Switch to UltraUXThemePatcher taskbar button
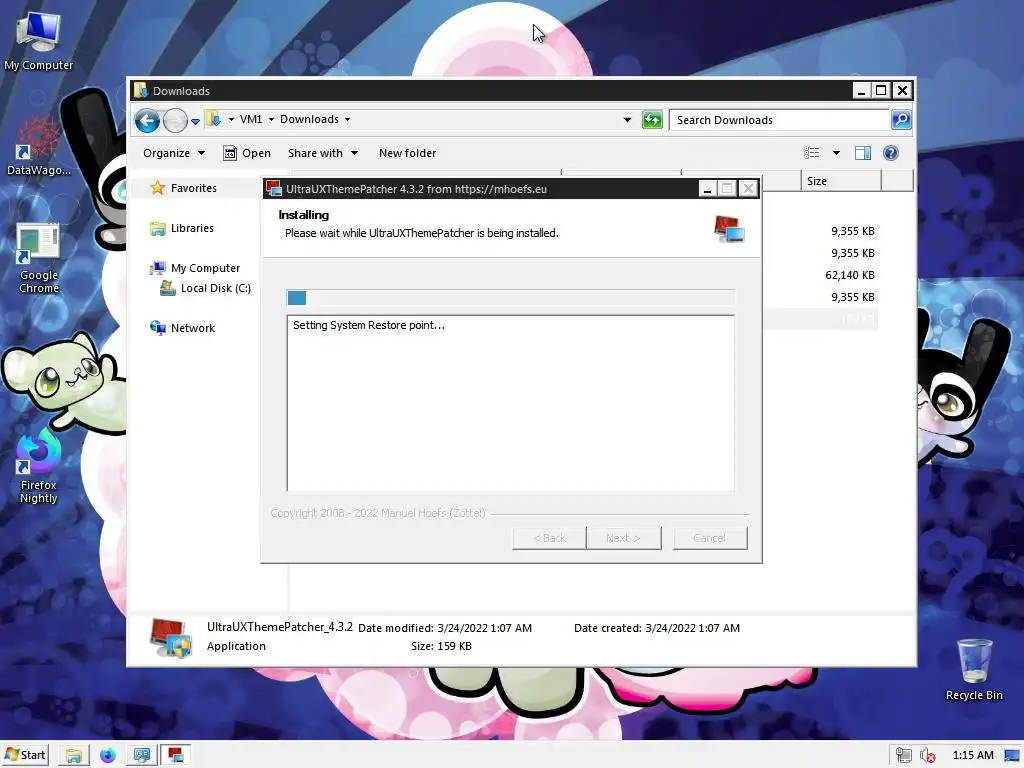The image size is (1024, 768). pyautogui.click(x=175, y=756)
